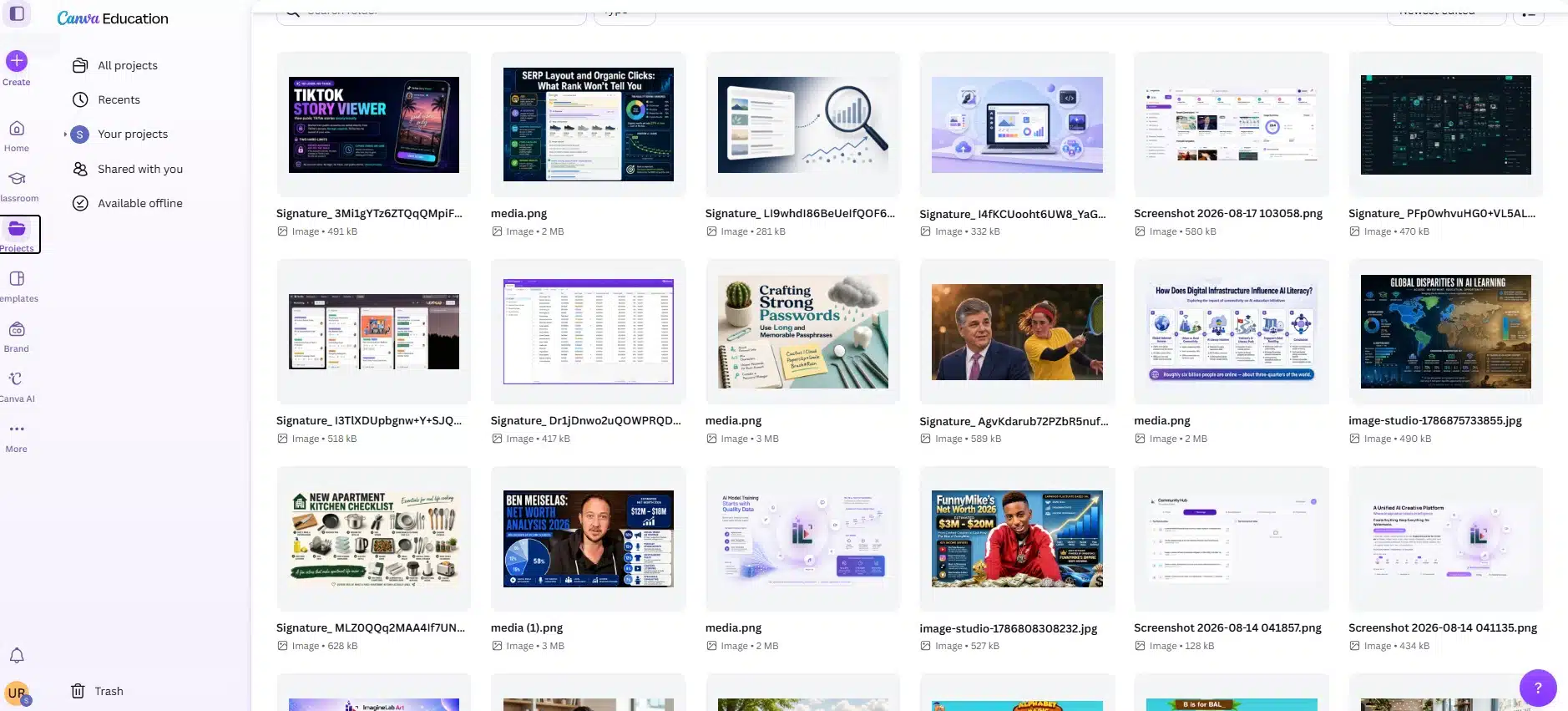
Task: Click file name Signature_ PFpOwhvuHGO+VL5AL...
Action: (x=1442, y=213)
